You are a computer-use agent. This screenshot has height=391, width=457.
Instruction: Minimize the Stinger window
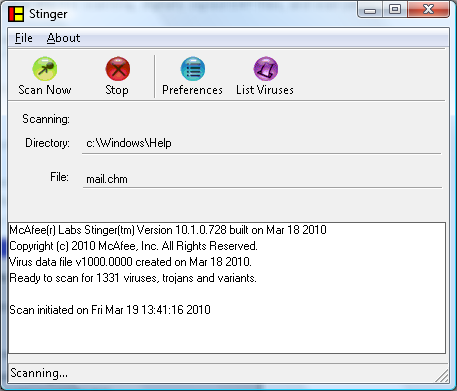click(370, 10)
